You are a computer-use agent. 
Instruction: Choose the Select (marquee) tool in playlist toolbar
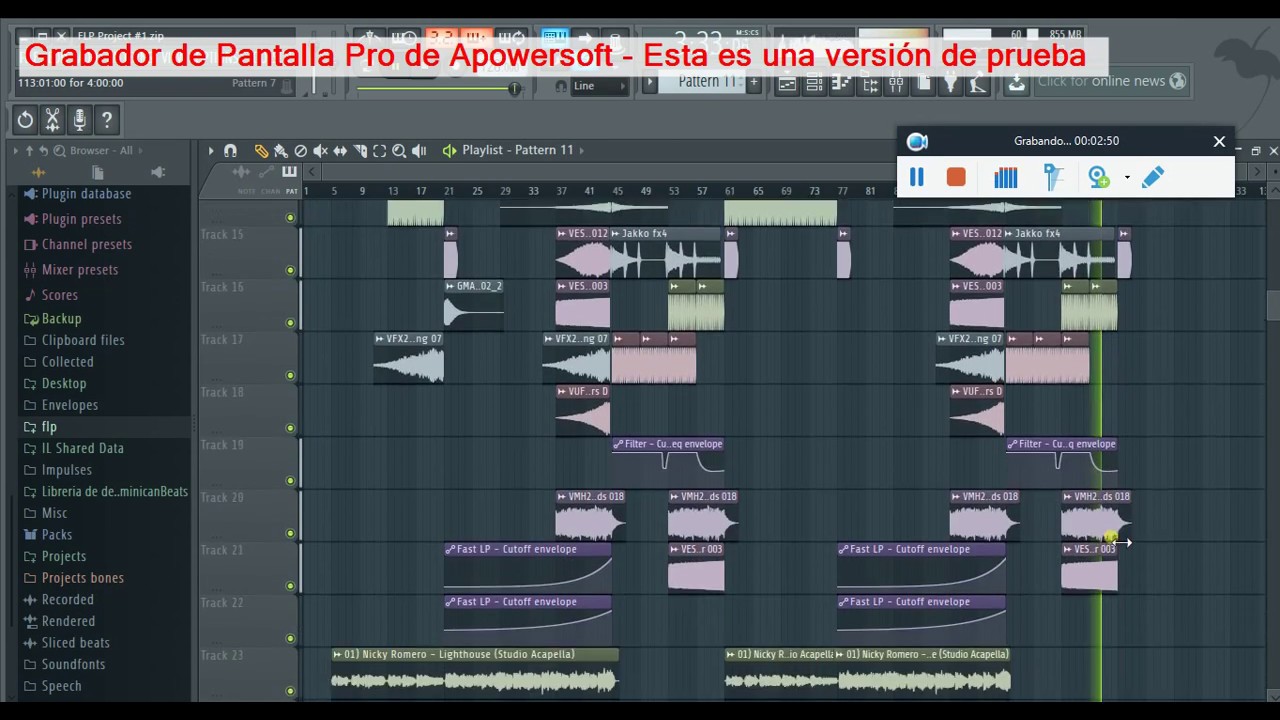click(379, 151)
